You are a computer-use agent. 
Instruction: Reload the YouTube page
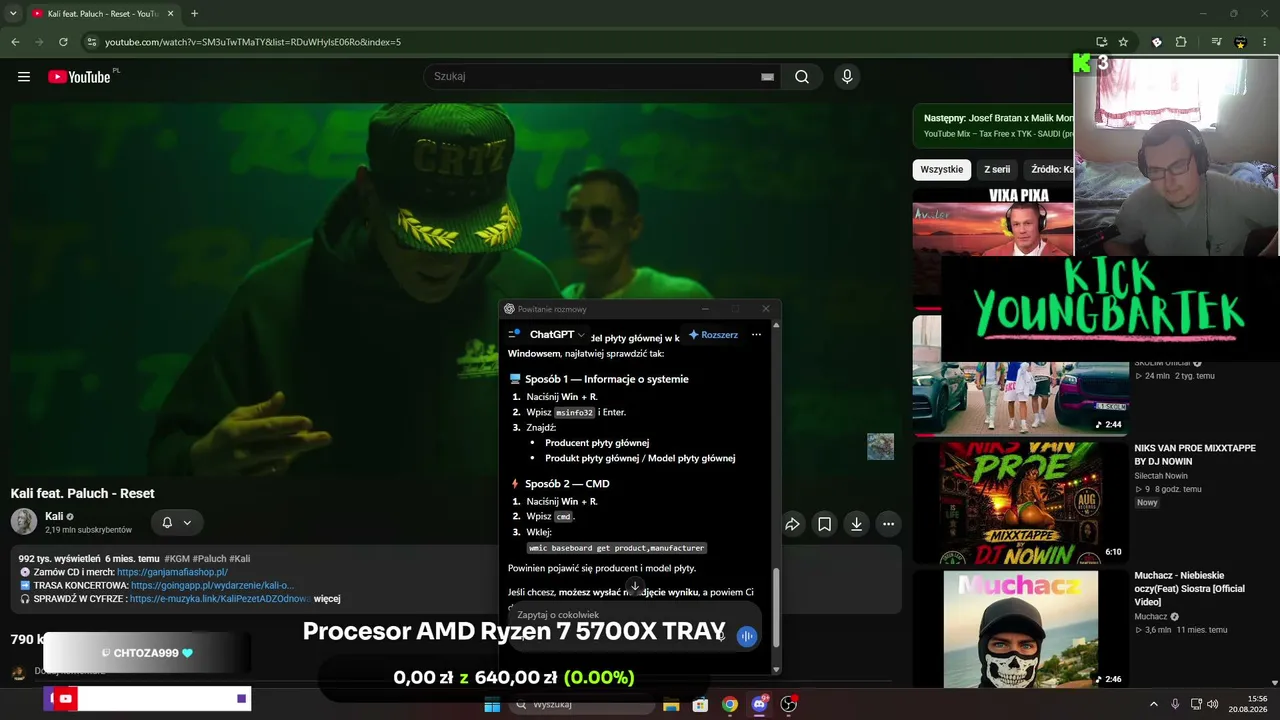[x=63, y=42]
